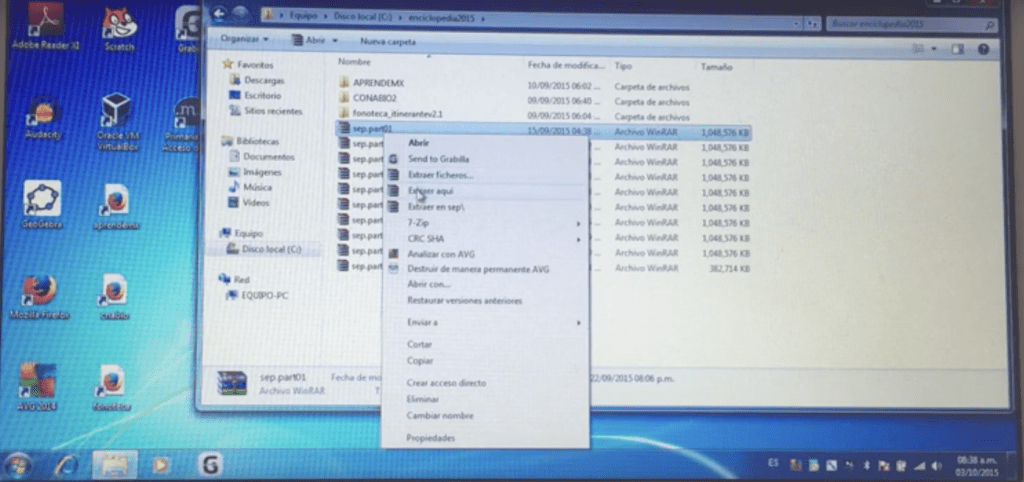Open Propiedades from the context menu
Screen dimensions: 1024x482
pyautogui.click(x=430, y=438)
